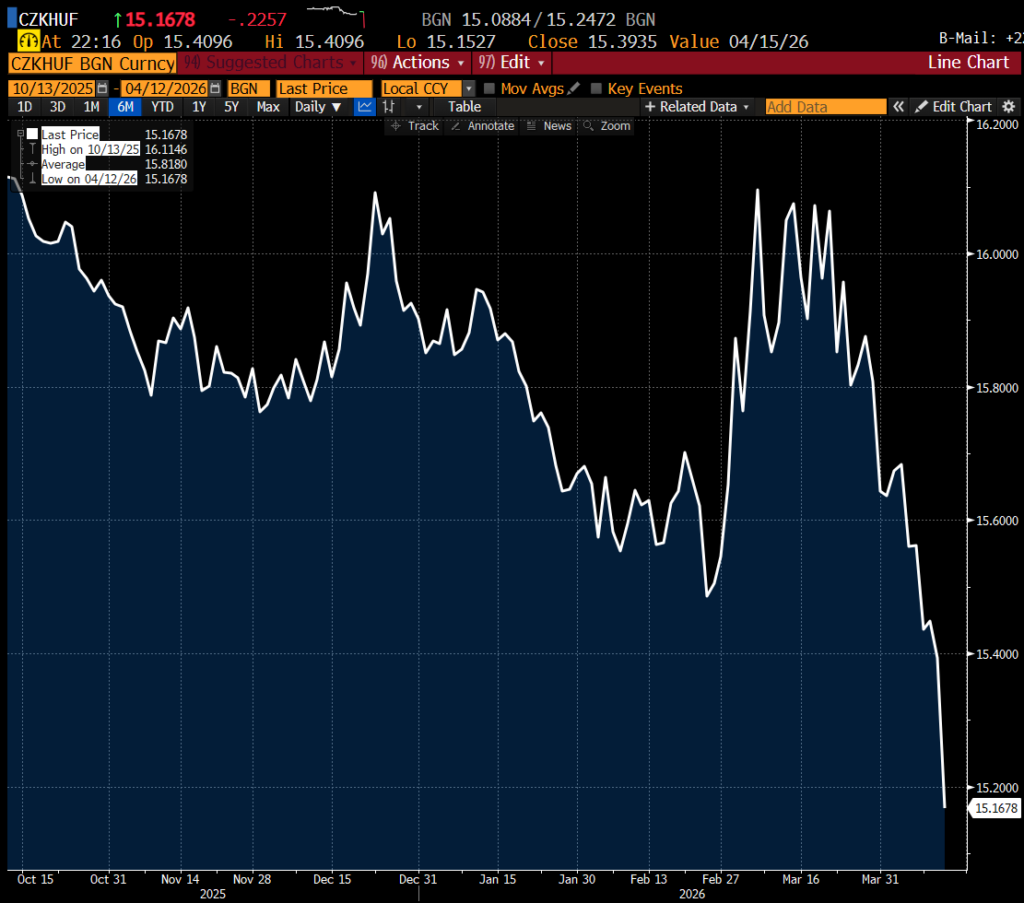The height and width of the screenshot is (903, 1024).
Task: Open chart settings gear icon
Action: click(1008, 107)
